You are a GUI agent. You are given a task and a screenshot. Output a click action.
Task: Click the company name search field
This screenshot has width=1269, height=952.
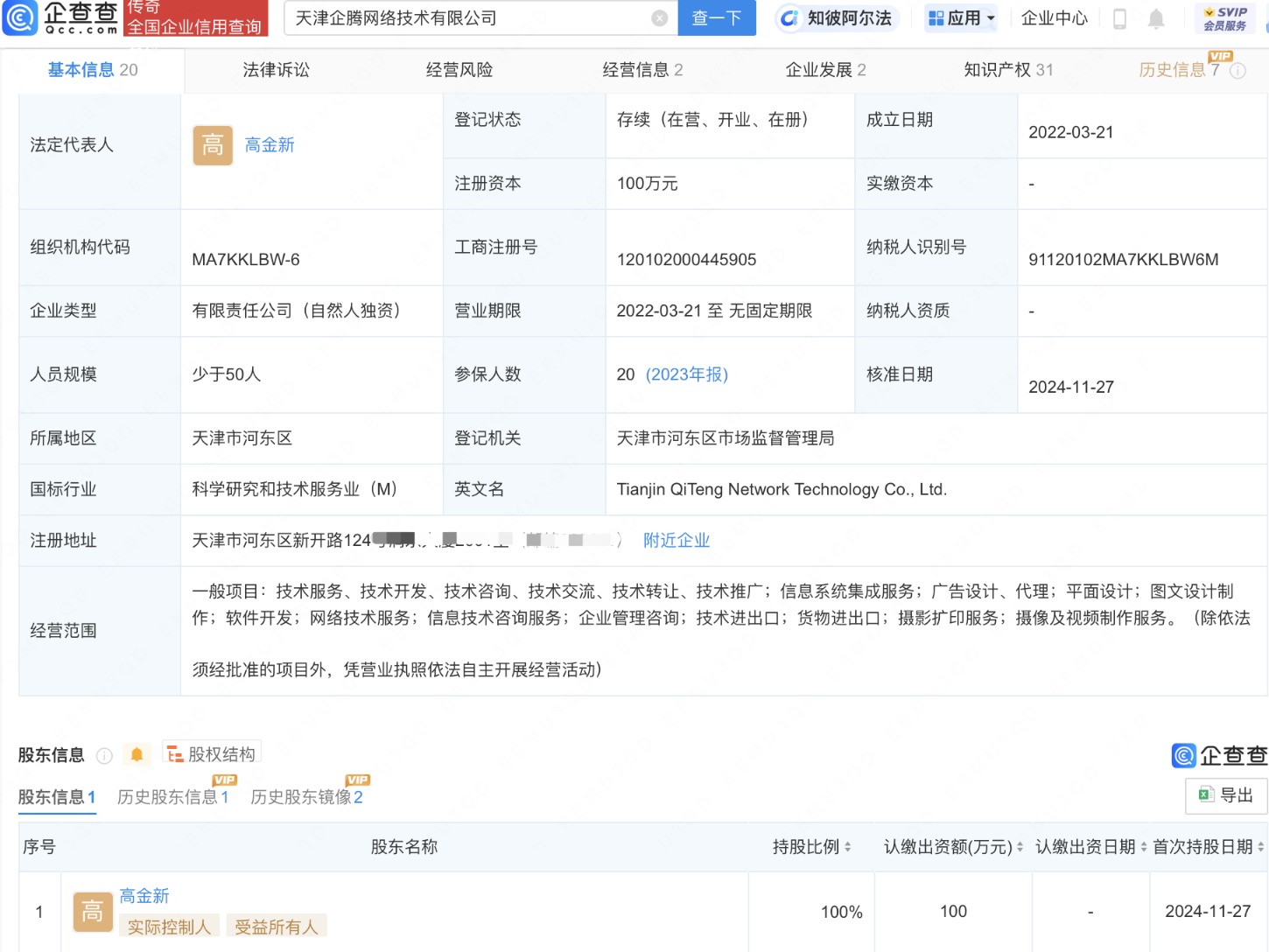(471, 18)
